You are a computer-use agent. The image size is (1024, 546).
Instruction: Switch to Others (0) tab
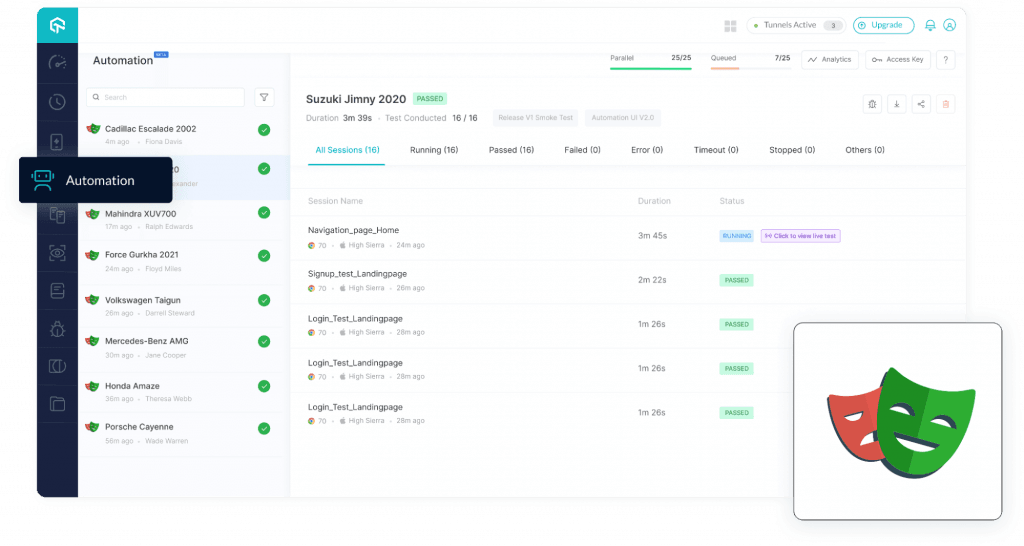tap(865, 150)
